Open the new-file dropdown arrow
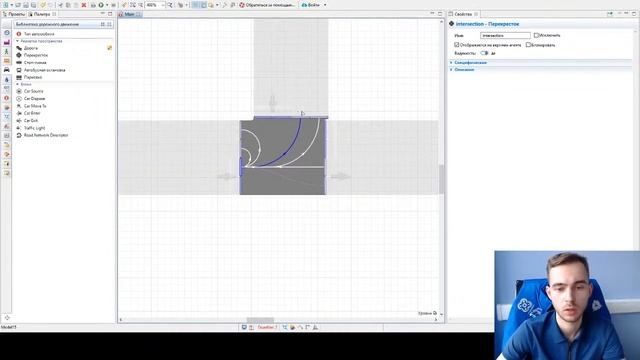The height and width of the screenshot is (360, 640). pos(12,5)
